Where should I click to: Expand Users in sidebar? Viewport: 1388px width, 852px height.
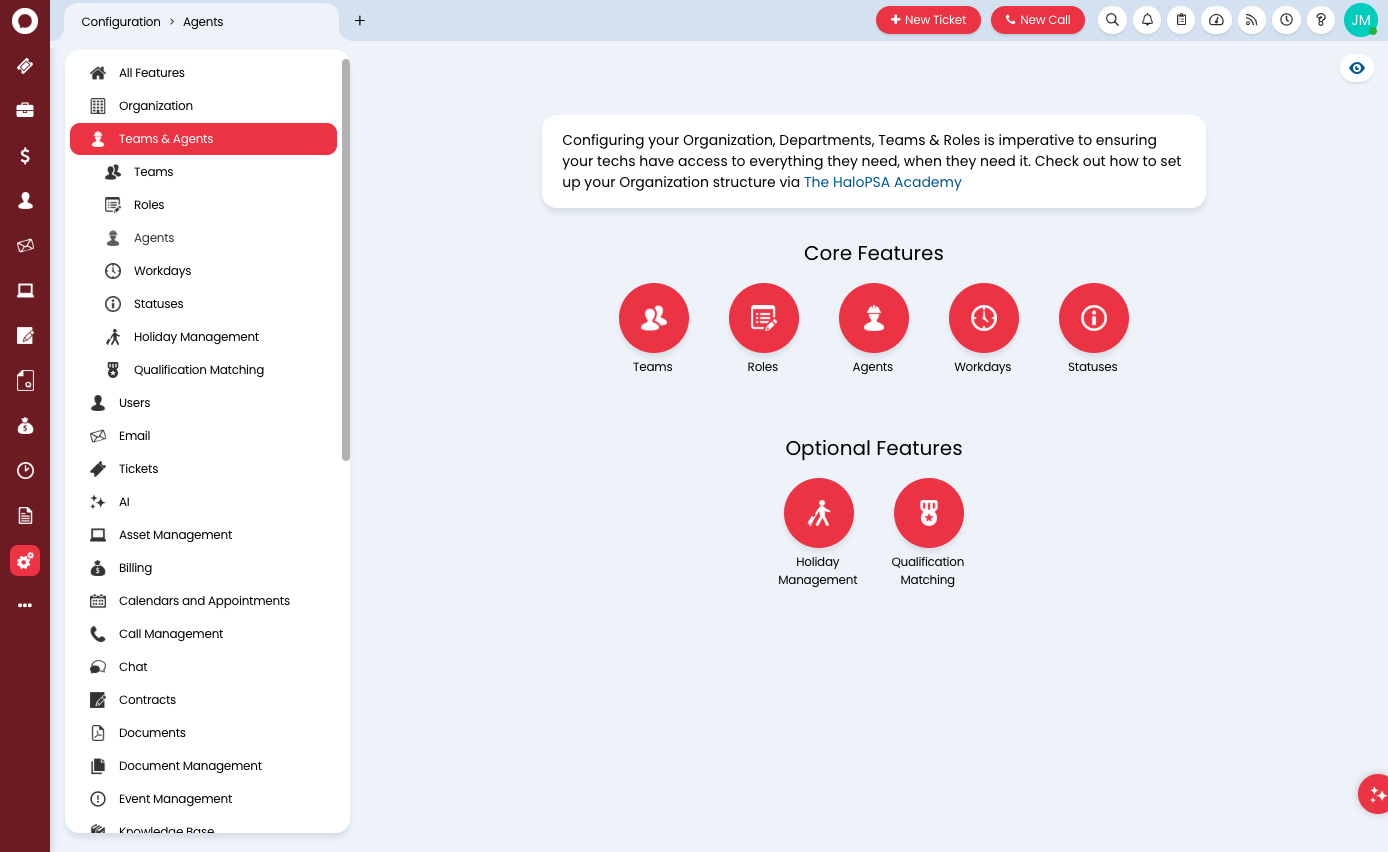pyautogui.click(x=203, y=403)
